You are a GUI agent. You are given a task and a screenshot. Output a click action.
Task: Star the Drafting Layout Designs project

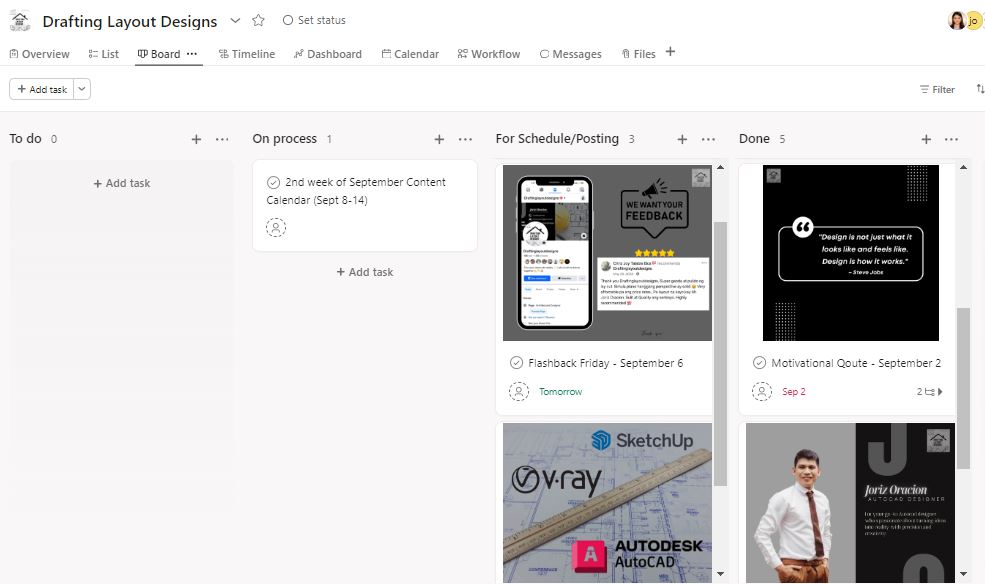pos(258,20)
